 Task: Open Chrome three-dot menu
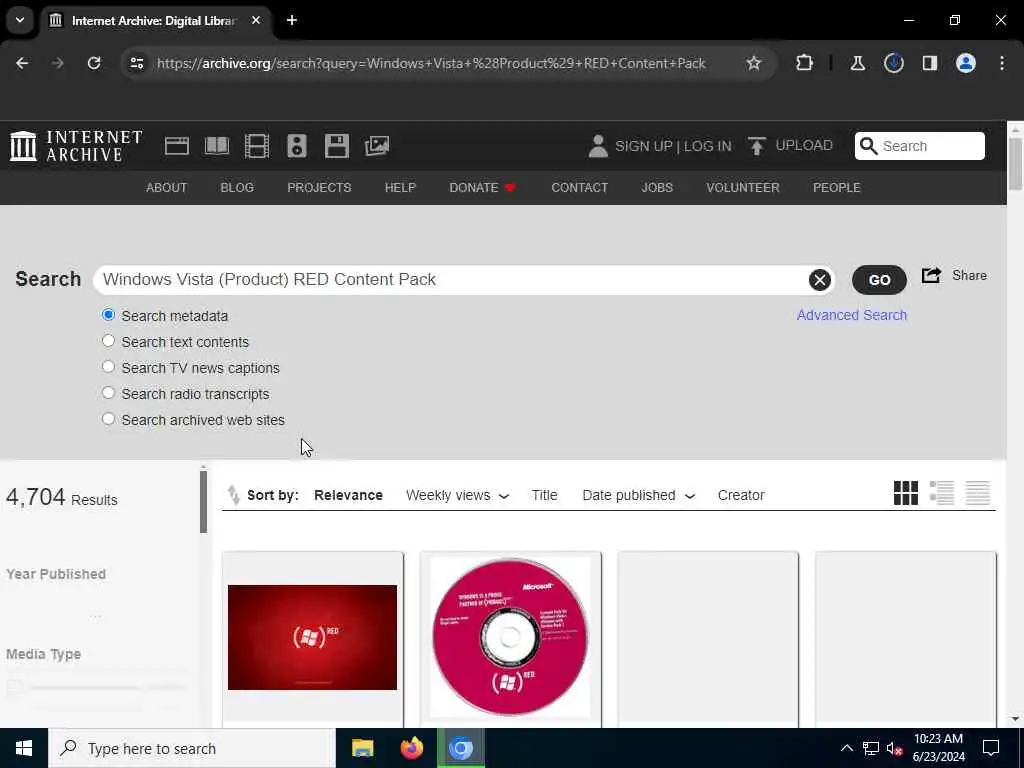1002,63
